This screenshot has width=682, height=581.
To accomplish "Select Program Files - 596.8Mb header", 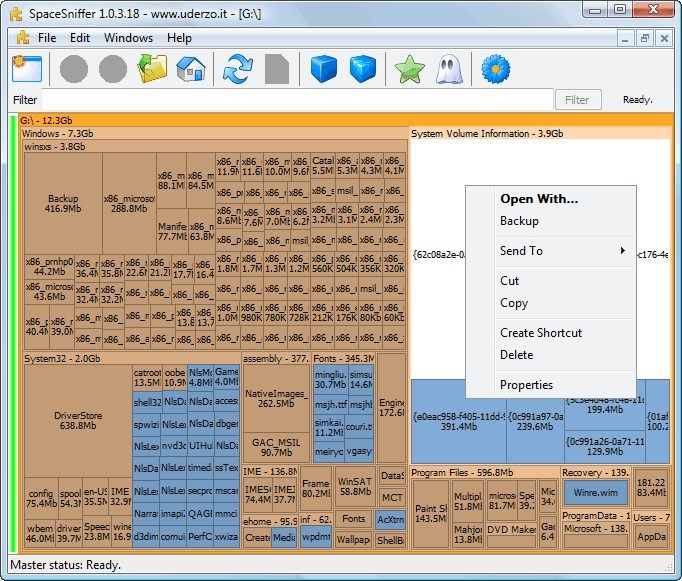I will click(485, 473).
